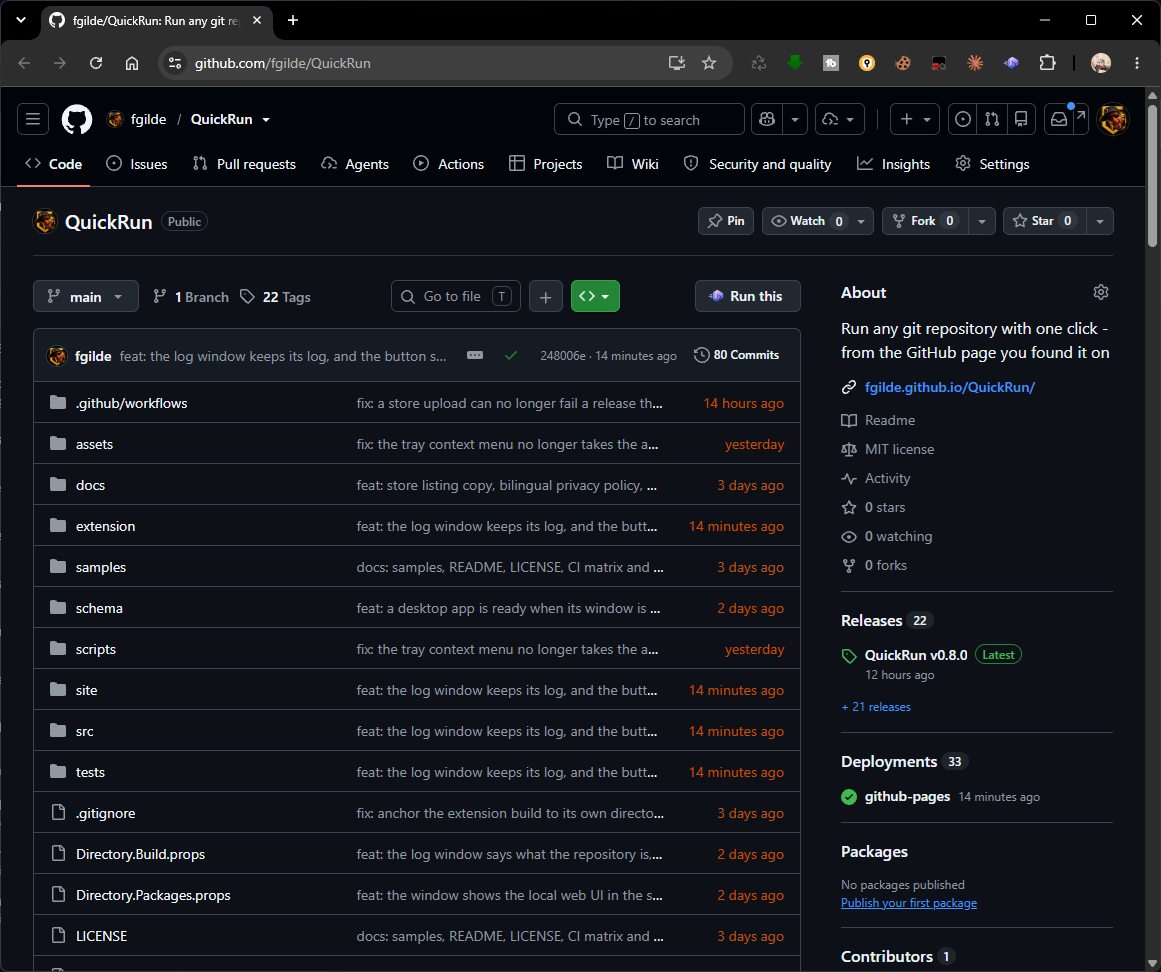Click the add file plus button

point(546,297)
